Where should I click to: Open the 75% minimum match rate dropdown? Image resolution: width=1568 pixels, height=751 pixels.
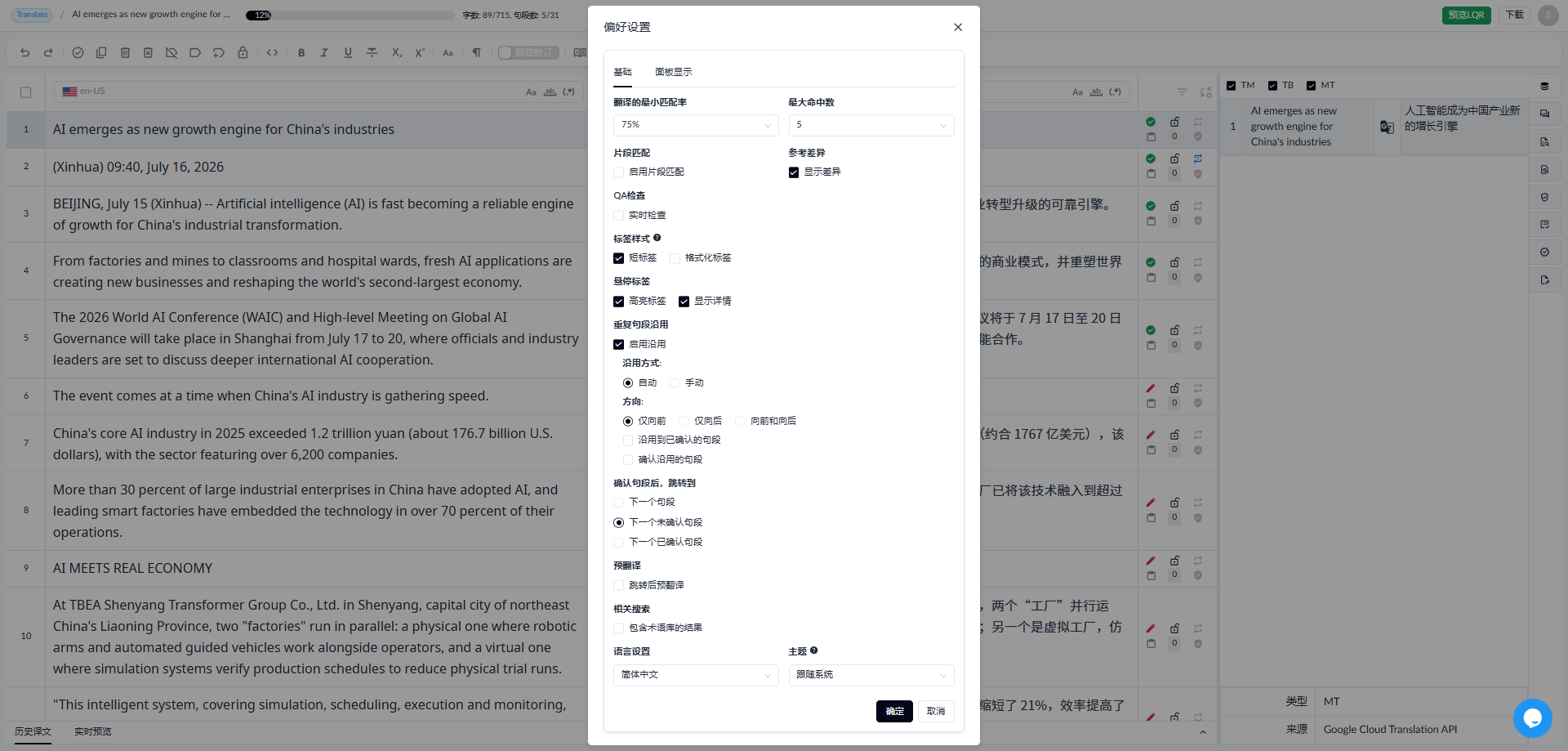coord(696,125)
